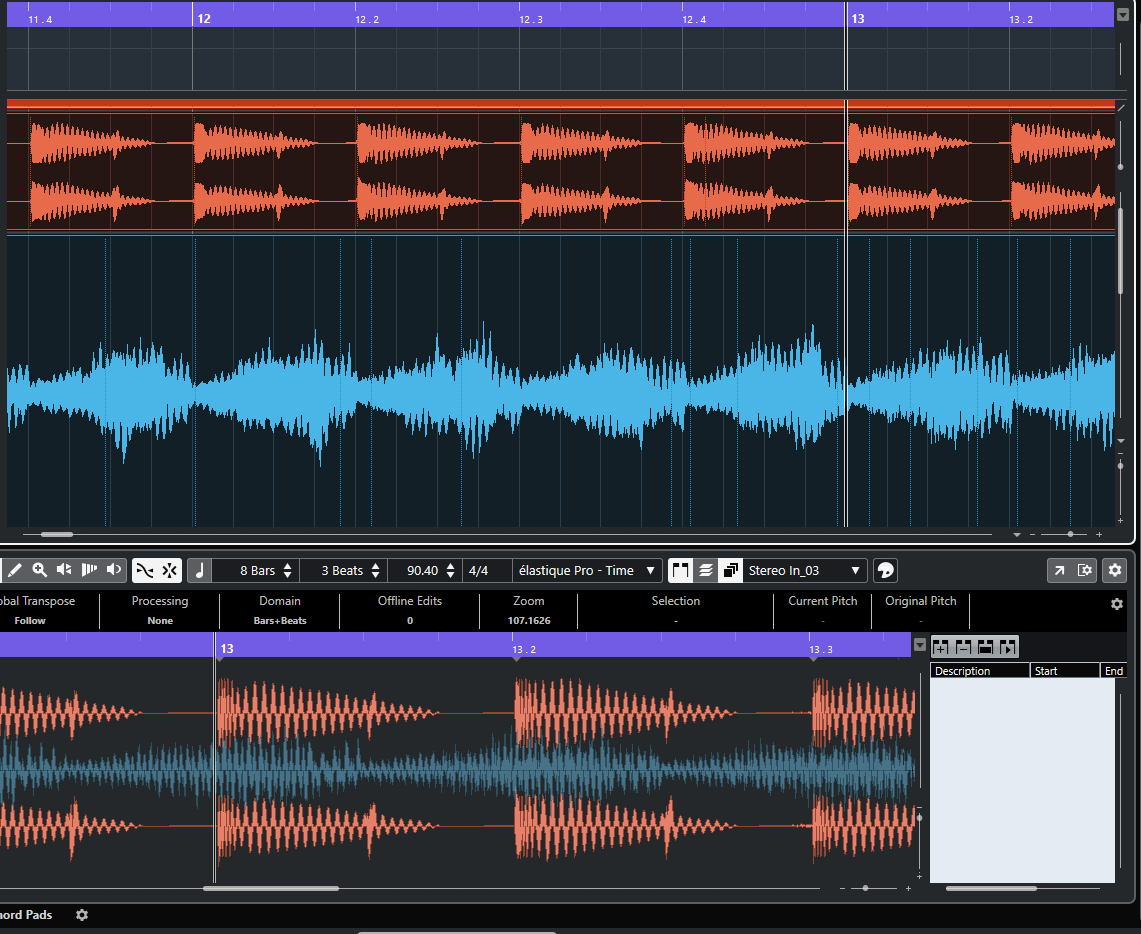Toggle Show Clips from Active Track button
The image size is (1141, 934).
pos(731,570)
